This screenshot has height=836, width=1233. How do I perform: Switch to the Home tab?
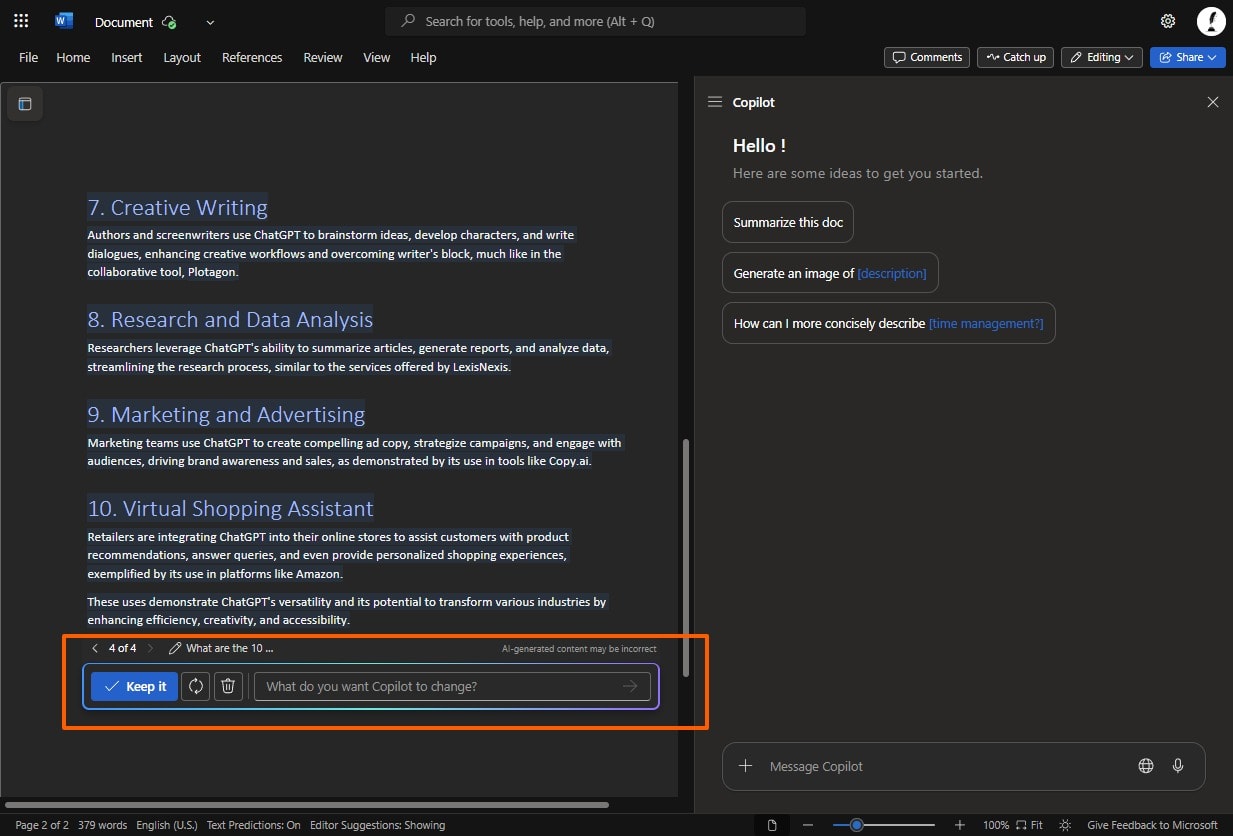73,57
